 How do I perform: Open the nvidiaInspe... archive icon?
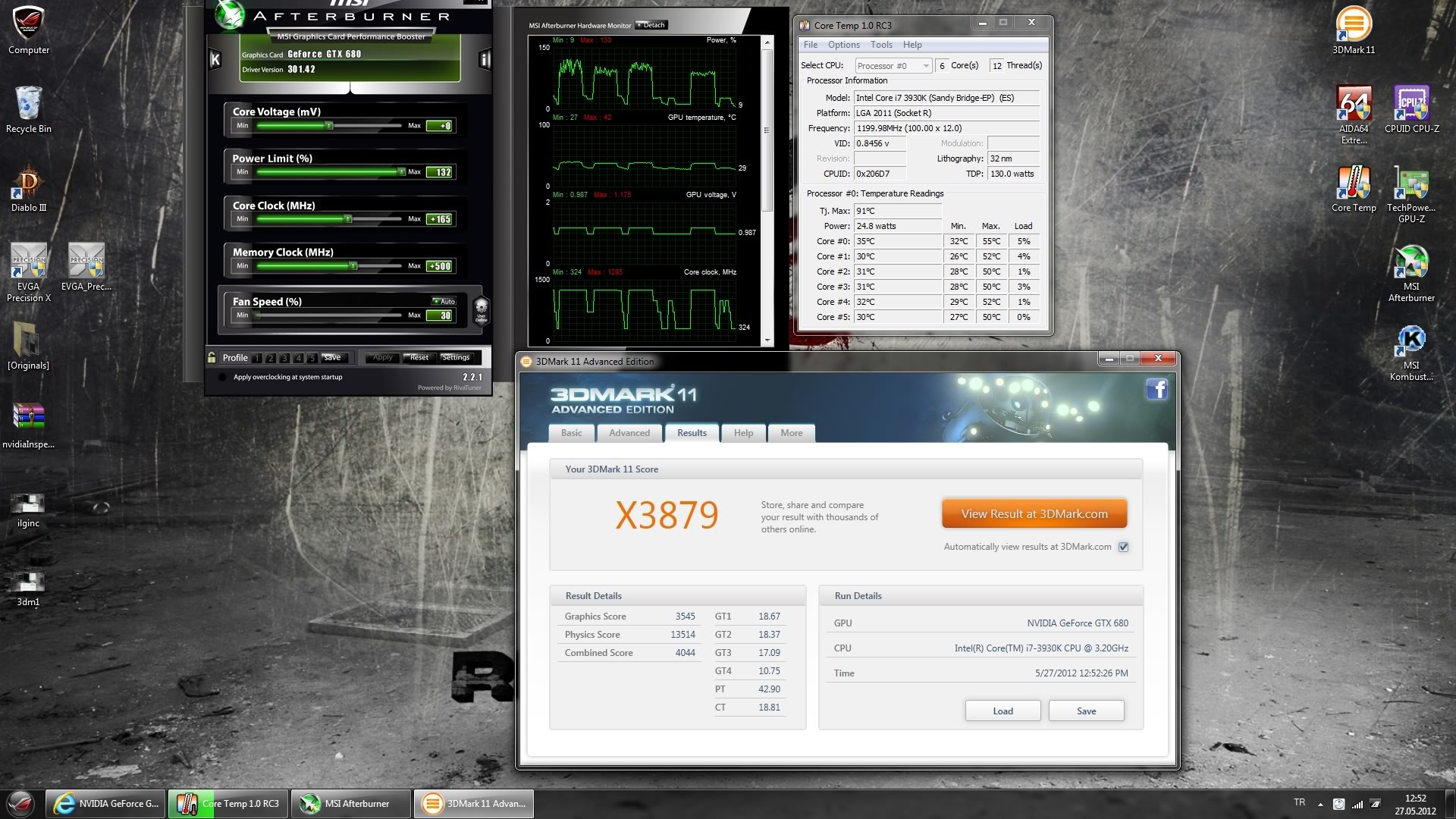point(29,425)
